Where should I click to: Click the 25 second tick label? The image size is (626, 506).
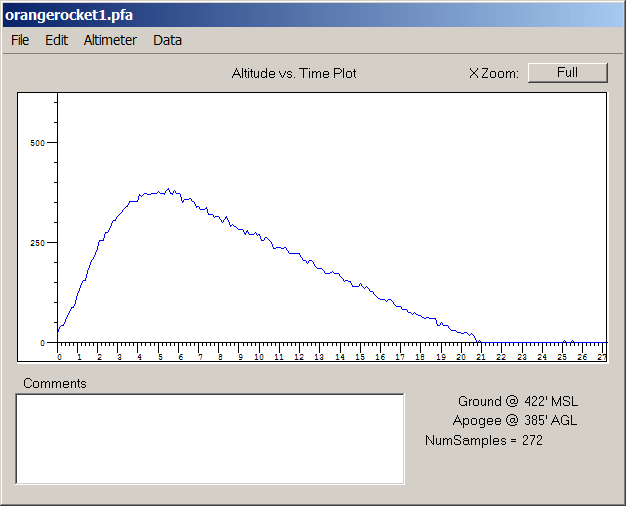[562, 357]
